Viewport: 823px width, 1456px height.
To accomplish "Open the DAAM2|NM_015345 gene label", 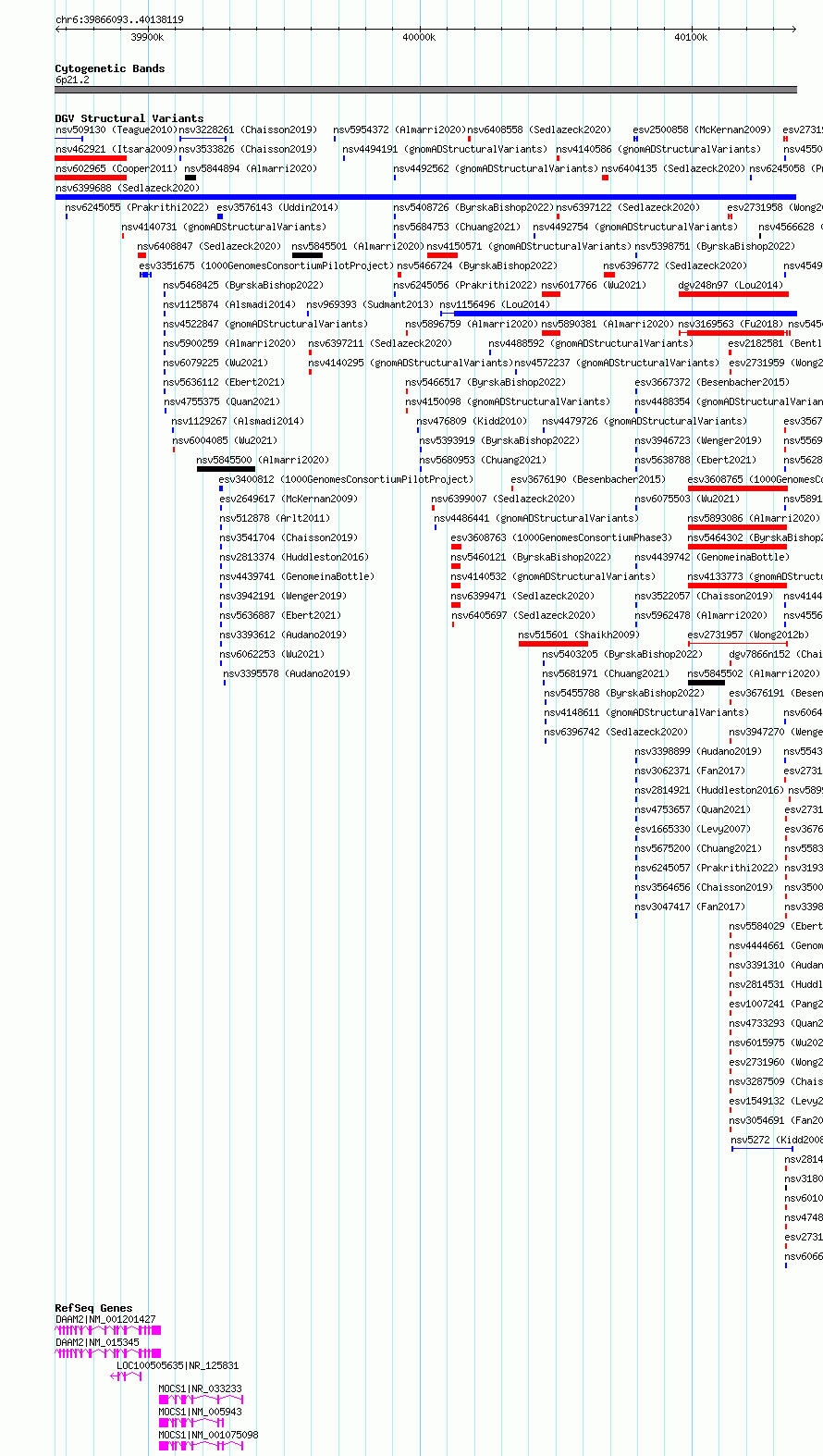I will point(97,1342).
